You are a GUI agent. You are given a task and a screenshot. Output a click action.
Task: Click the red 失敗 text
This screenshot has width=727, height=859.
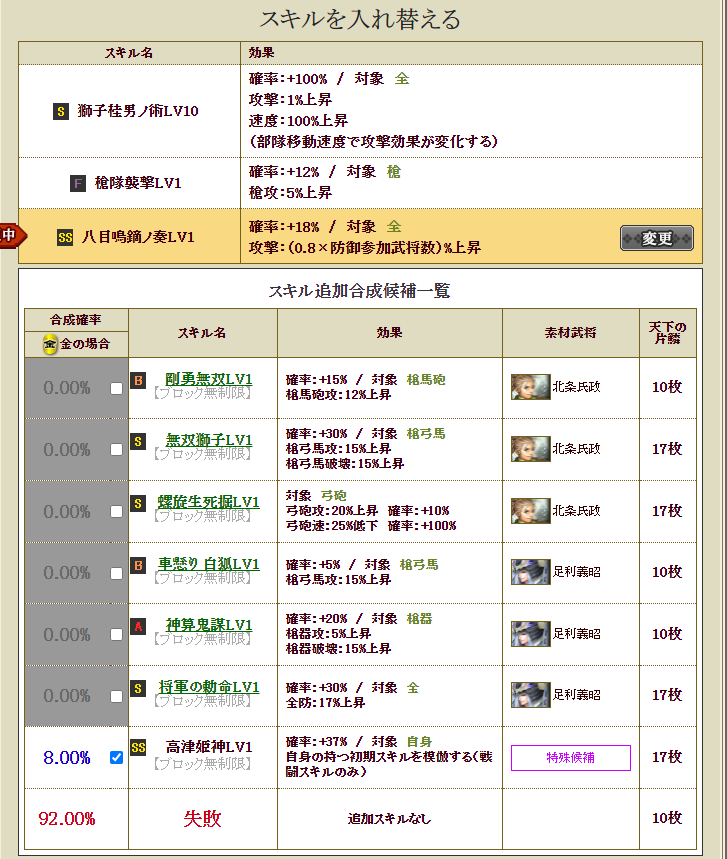point(202,818)
